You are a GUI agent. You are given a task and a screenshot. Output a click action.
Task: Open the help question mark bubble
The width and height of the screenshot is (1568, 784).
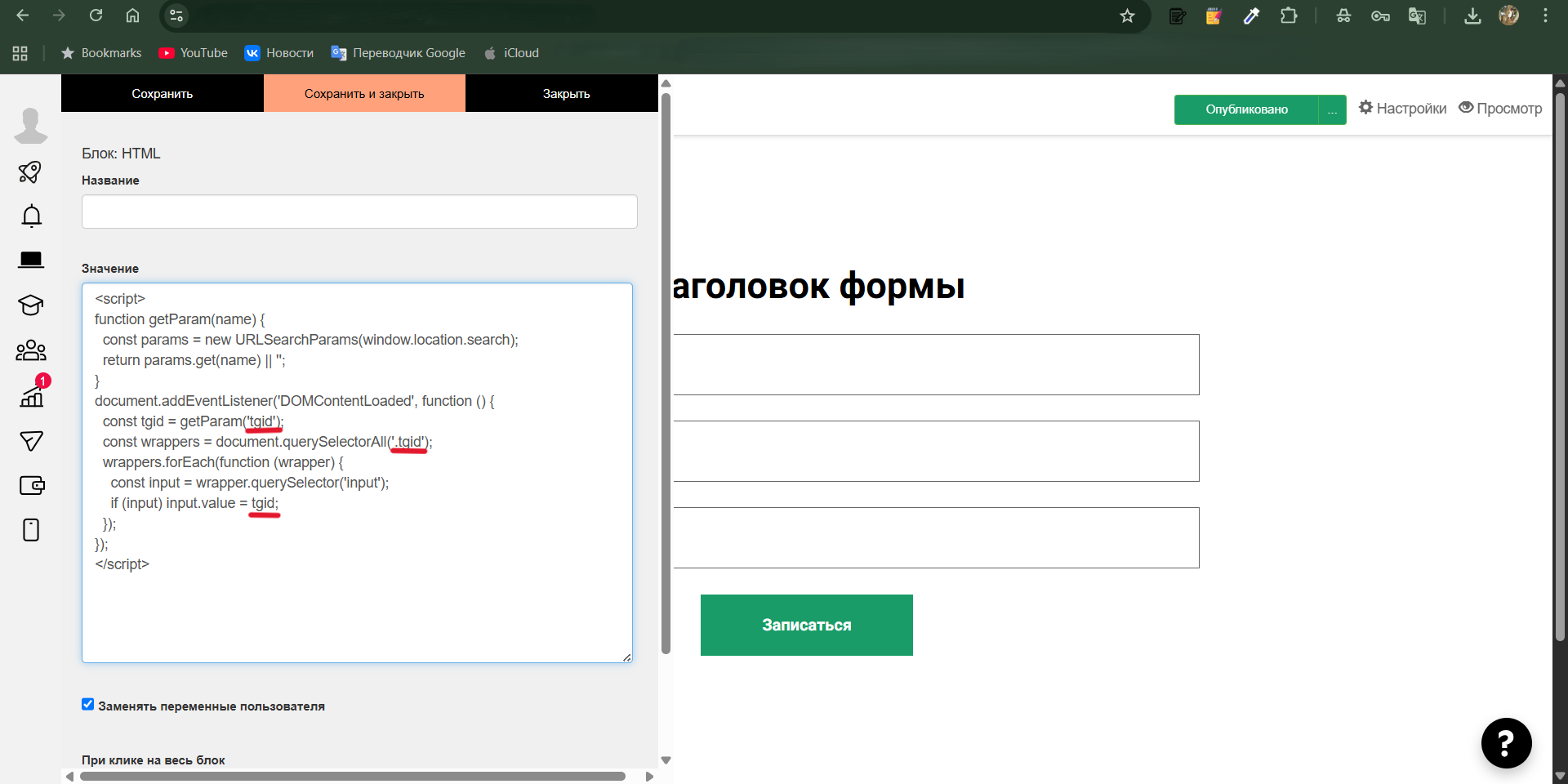tap(1505, 743)
